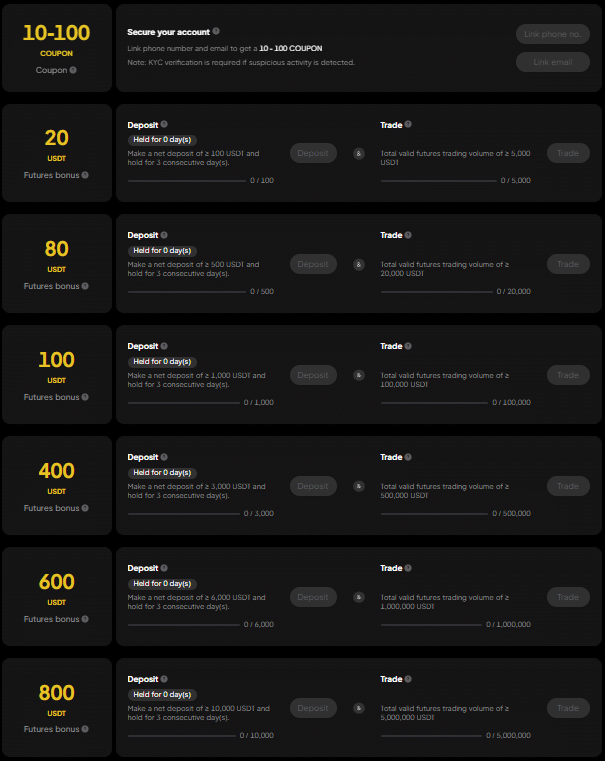Hit Deposit button in the 100 USDT row
Image resolution: width=605 pixels, height=761 pixels.
tap(313, 375)
